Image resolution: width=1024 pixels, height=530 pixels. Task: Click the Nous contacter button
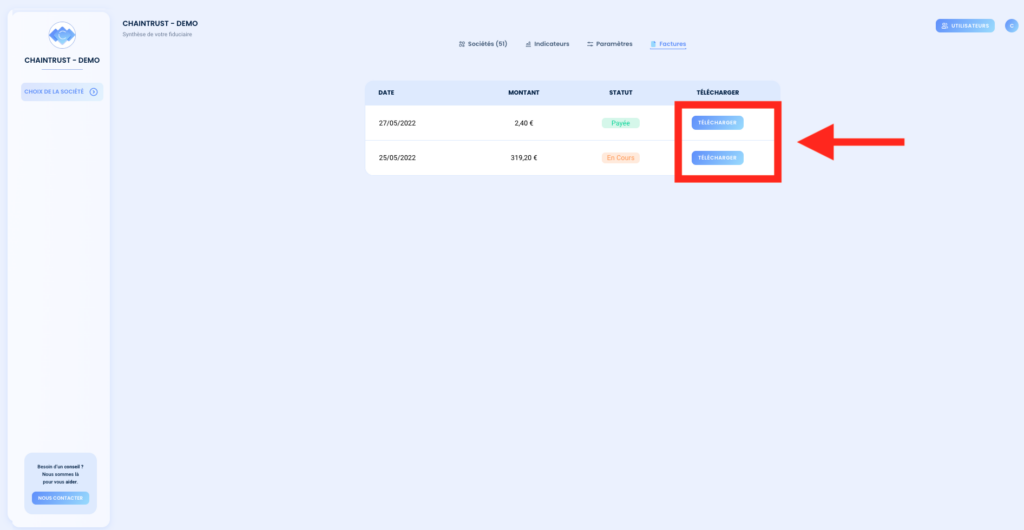[61, 498]
